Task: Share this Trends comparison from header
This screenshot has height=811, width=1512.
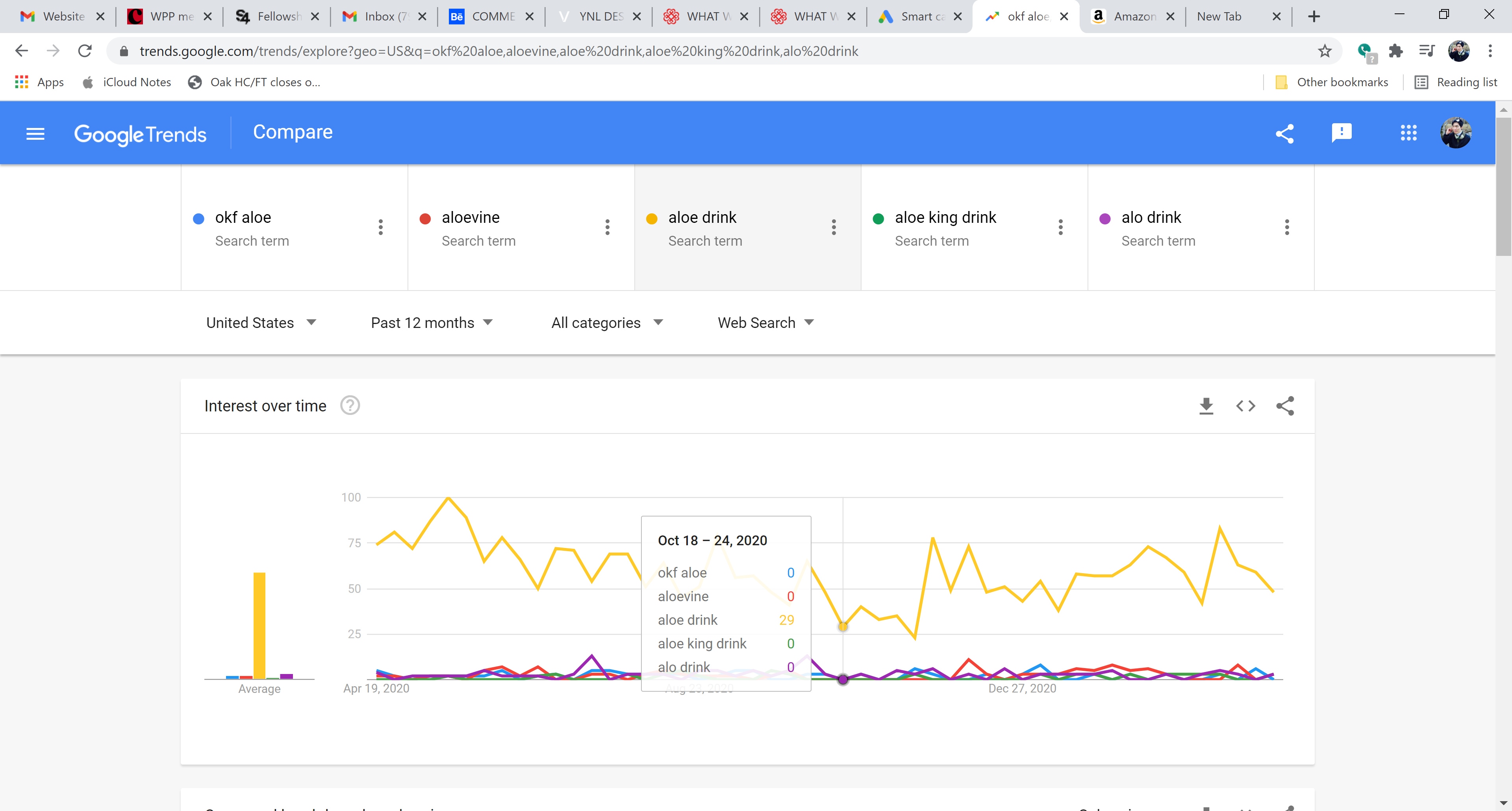Action: pos(1284,134)
